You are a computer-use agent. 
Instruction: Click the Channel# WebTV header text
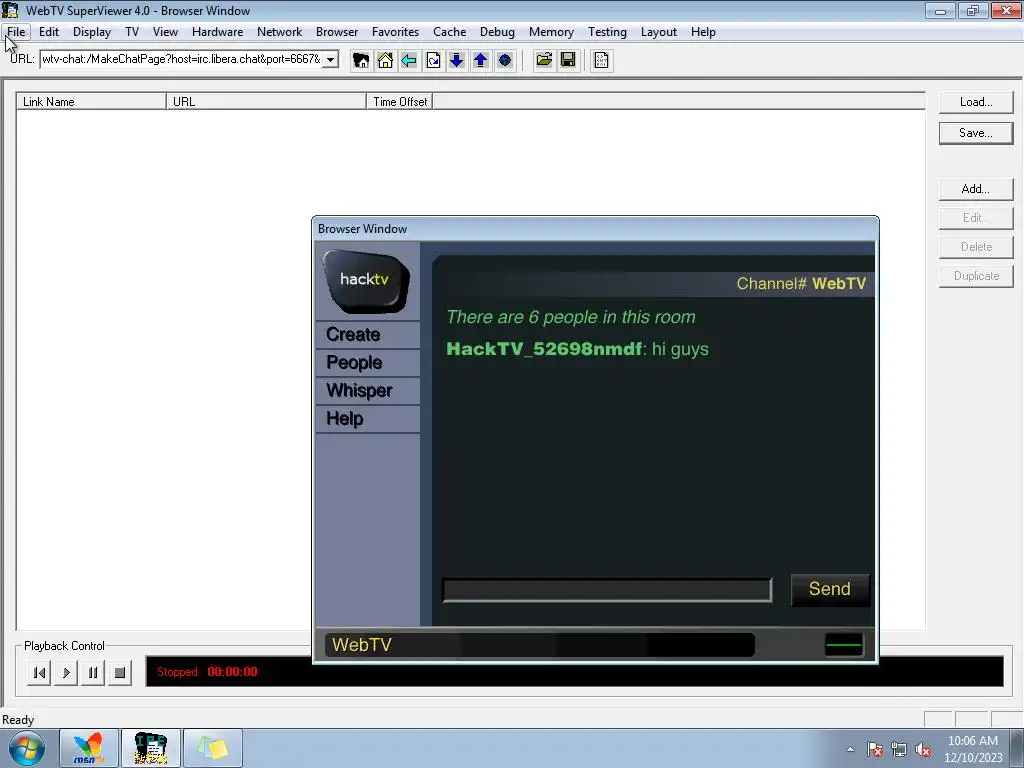point(801,284)
